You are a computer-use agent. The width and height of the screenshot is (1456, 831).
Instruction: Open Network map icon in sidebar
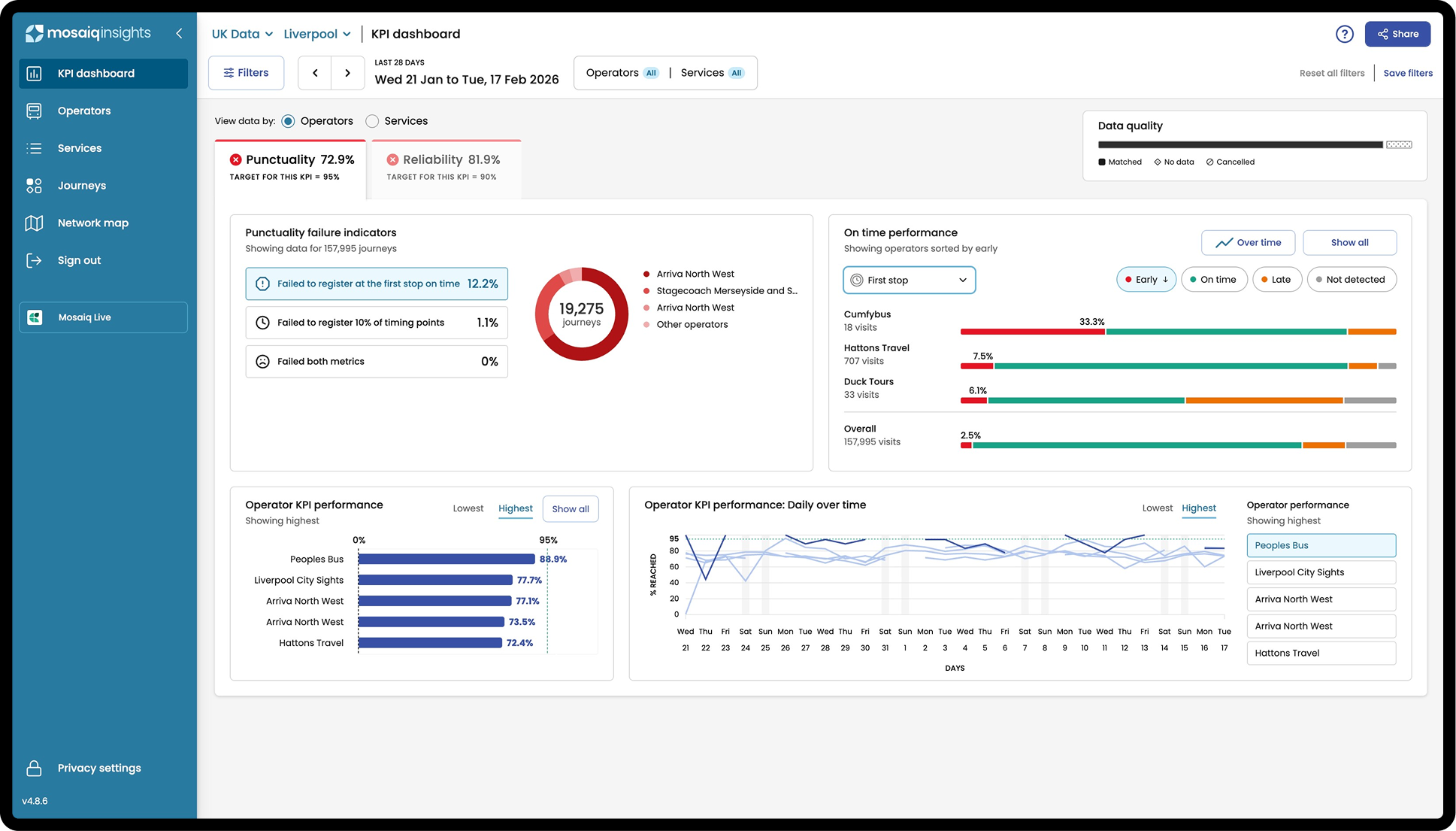(34, 223)
